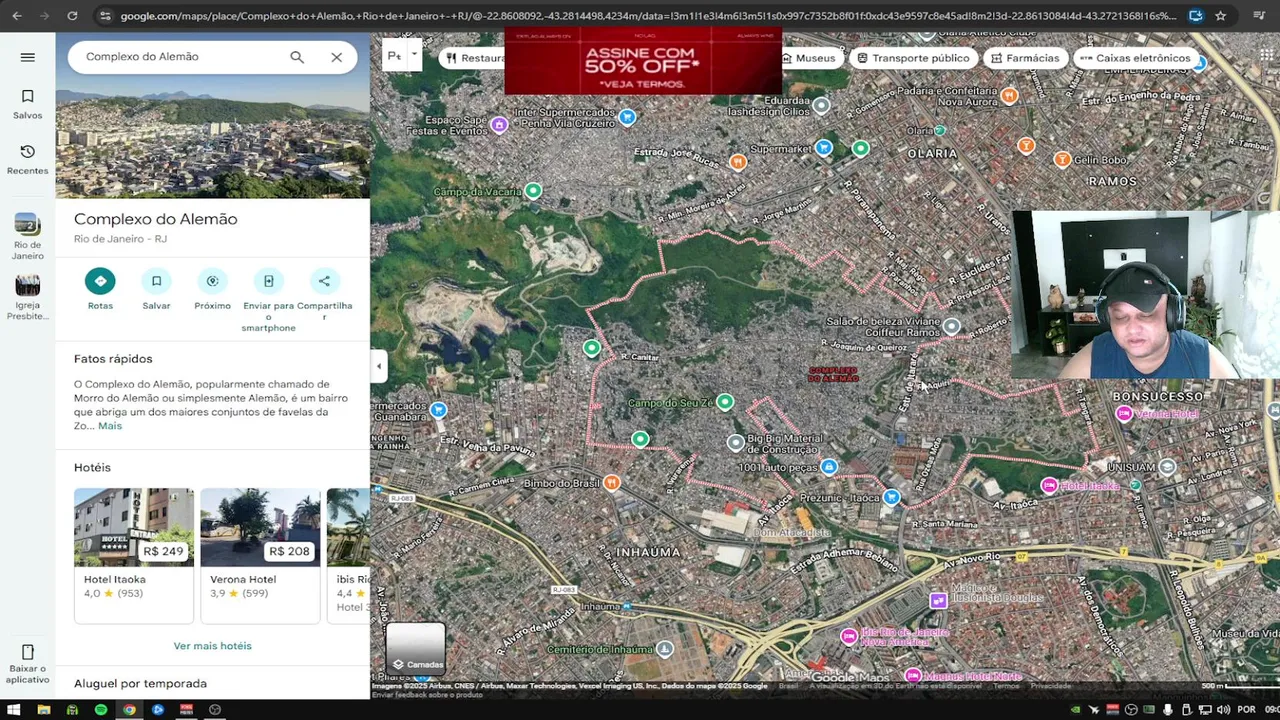Click the Verona Hotel map pin
This screenshot has height=720, width=1280.
point(1123,414)
